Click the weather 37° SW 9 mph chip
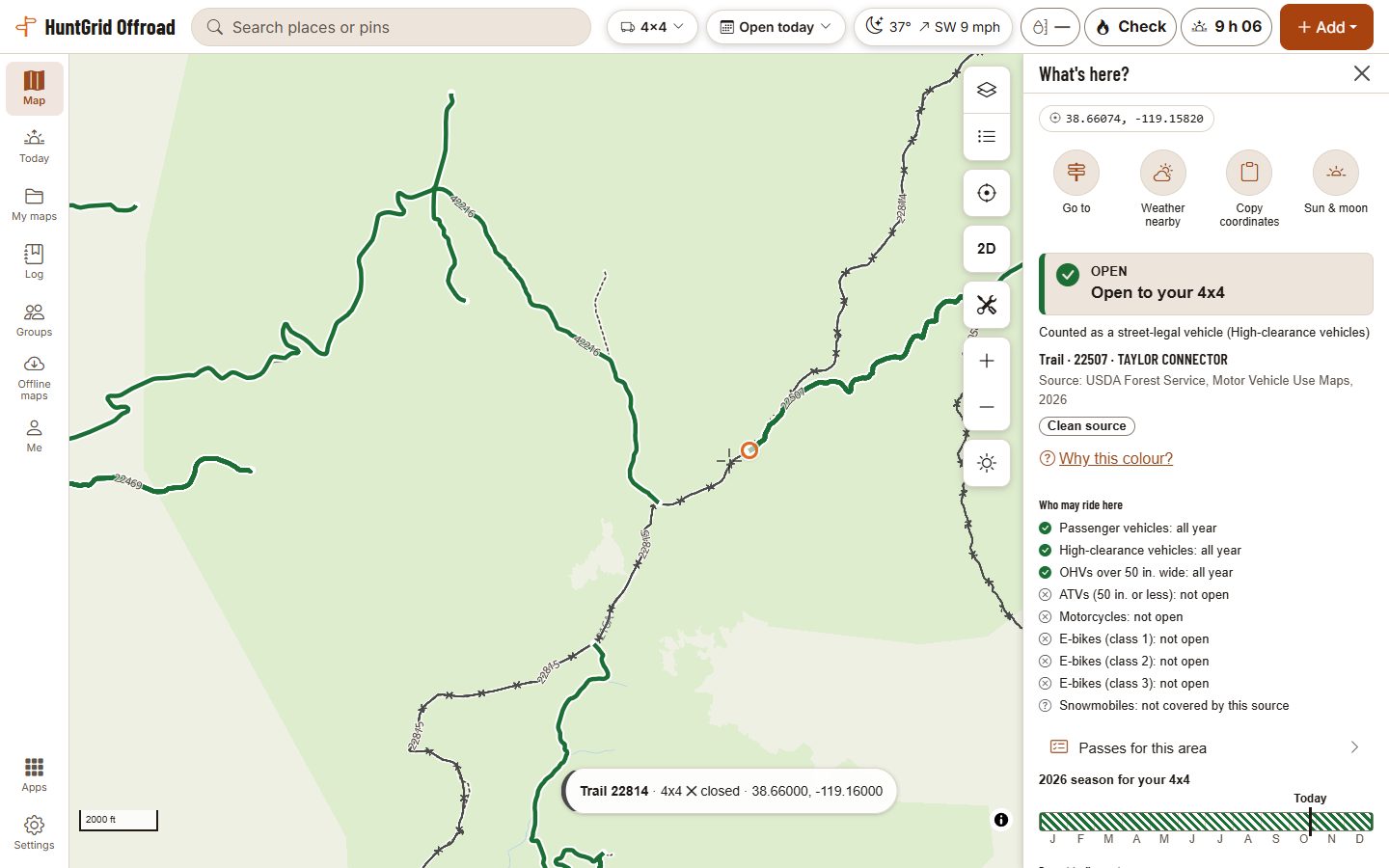The width and height of the screenshot is (1389, 868). tap(934, 27)
